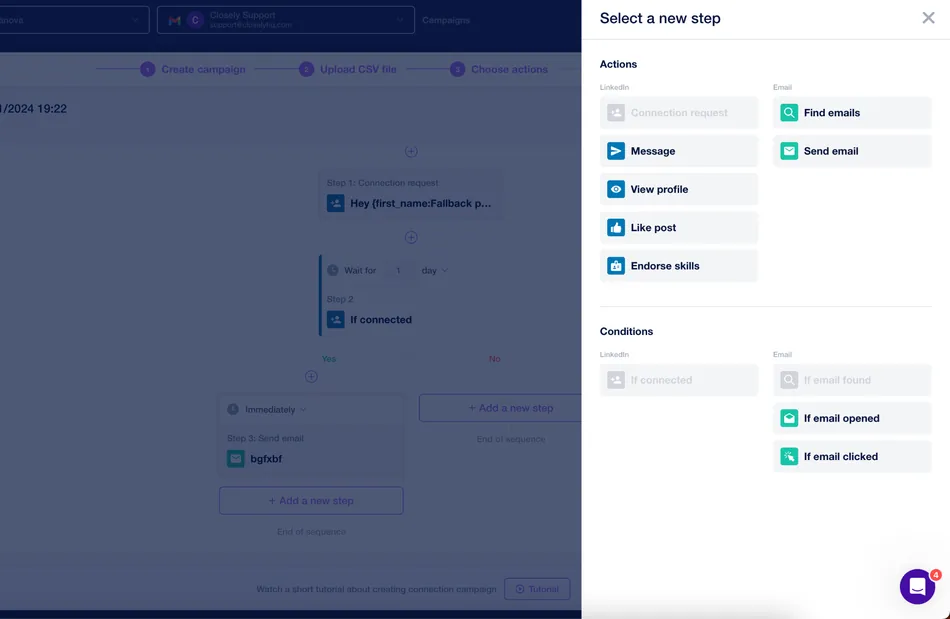950x619 pixels.
Task: Click the open-envelope If email opened icon
Action: [789, 418]
